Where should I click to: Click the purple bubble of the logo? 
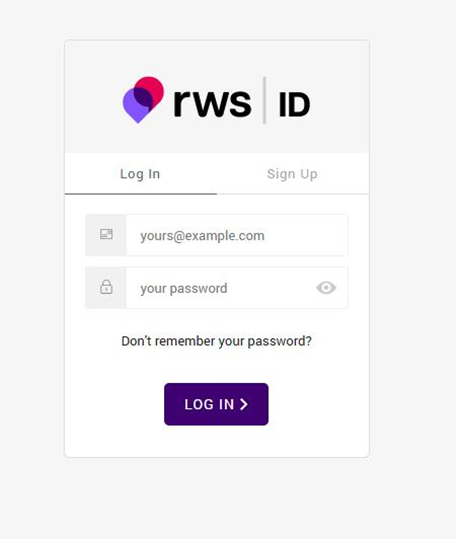point(136,105)
